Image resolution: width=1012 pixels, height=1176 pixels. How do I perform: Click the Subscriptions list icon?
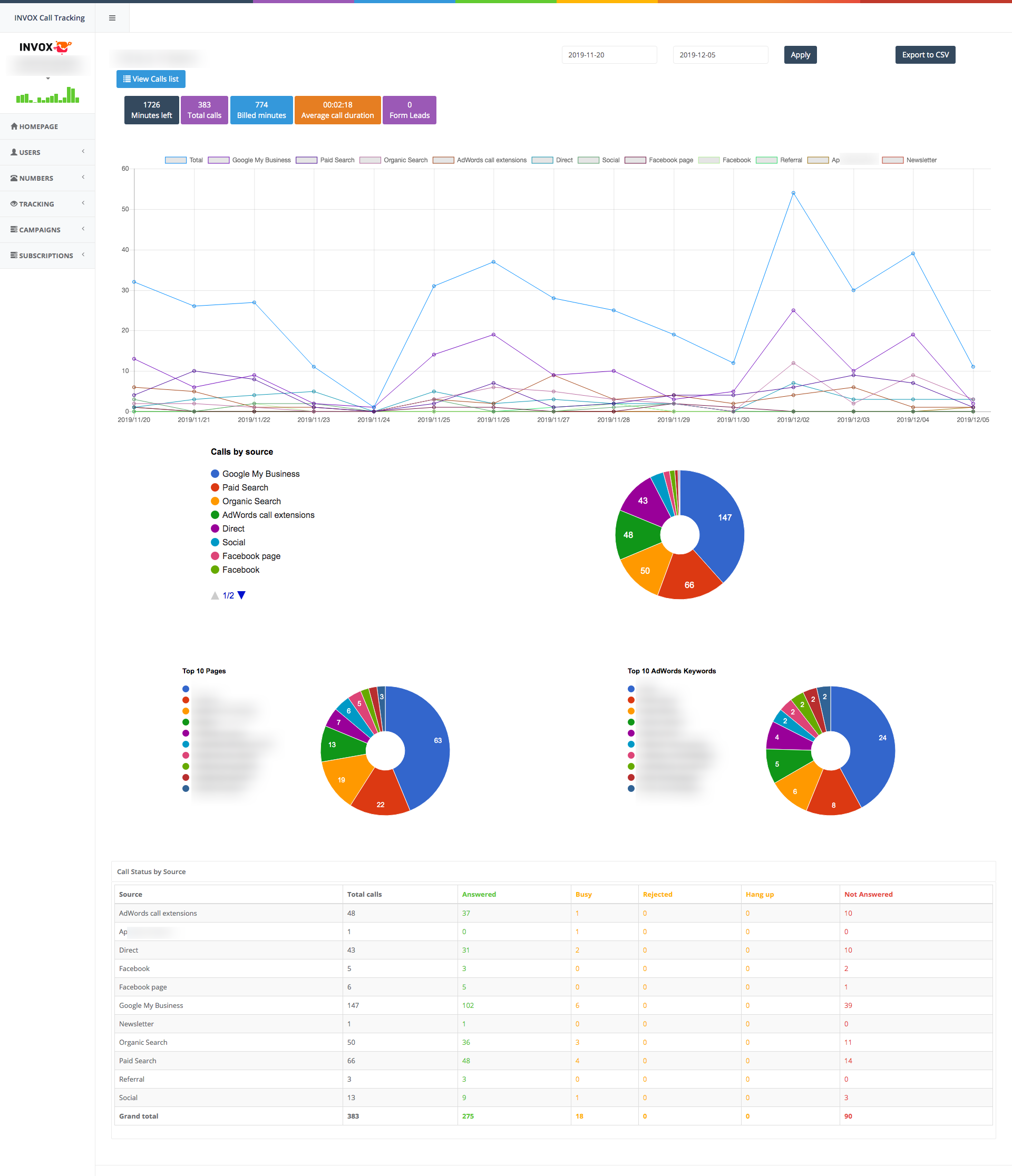[14, 256]
